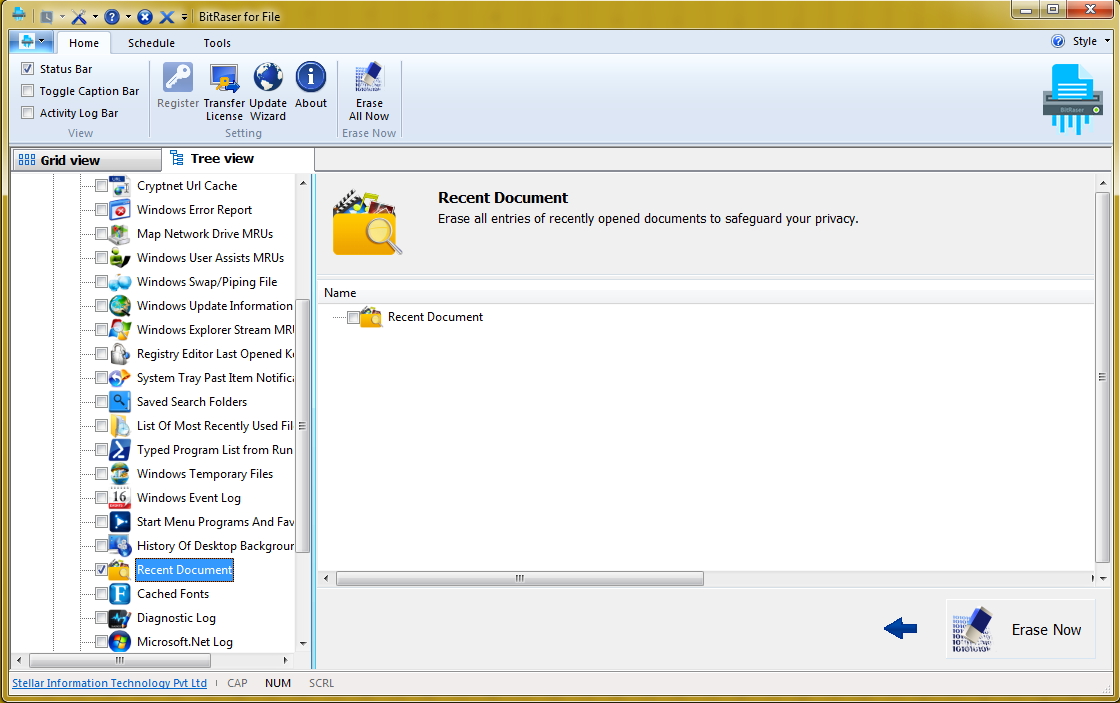Open the application menu button dropdown
This screenshot has width=1120, height=703.
click(x=31, y=41)
